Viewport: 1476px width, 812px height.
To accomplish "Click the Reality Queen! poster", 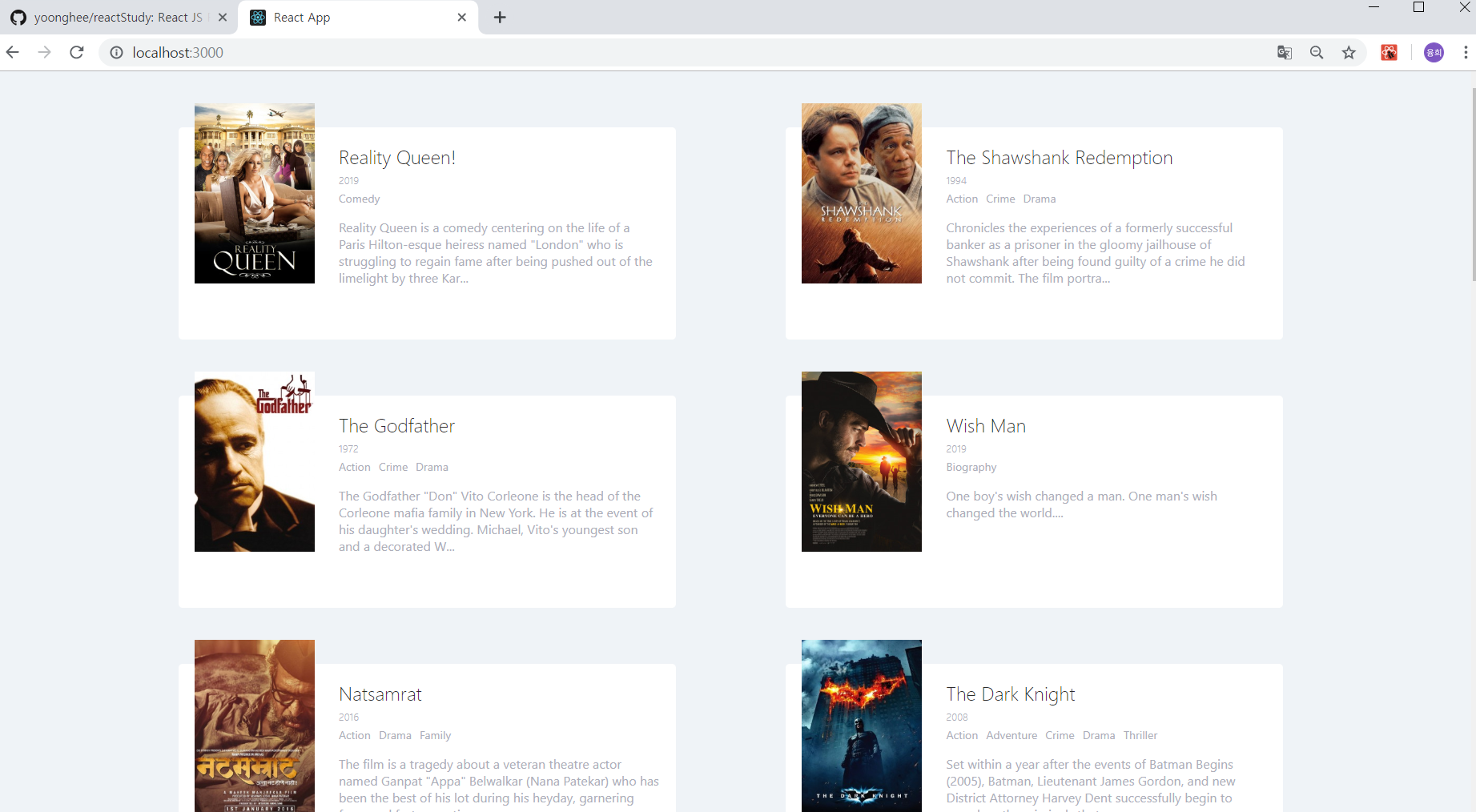I will point(255,193).
